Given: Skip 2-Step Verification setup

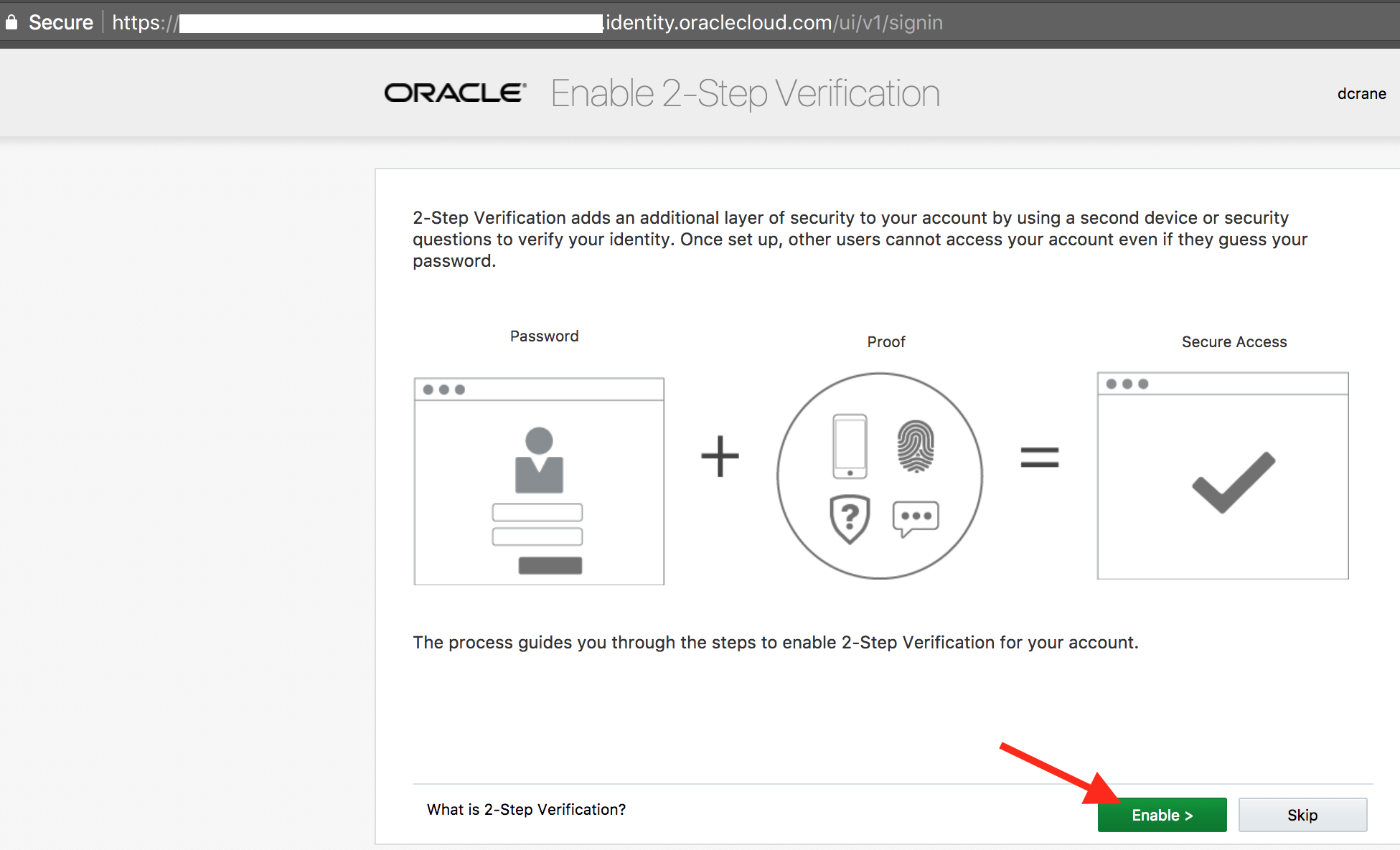Looking at the screenshot, I should point(1302,815).
